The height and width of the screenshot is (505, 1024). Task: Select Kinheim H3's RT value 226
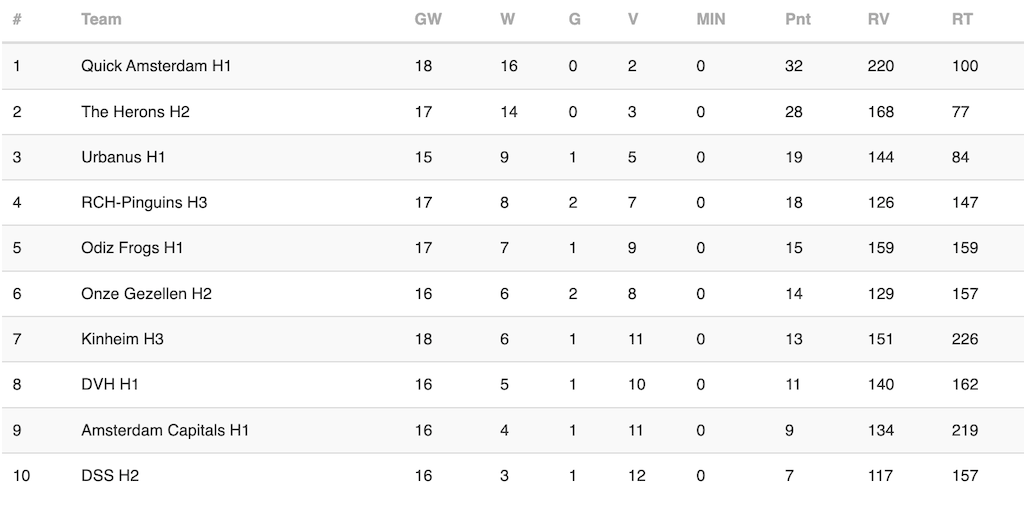(x=965, y=339)
